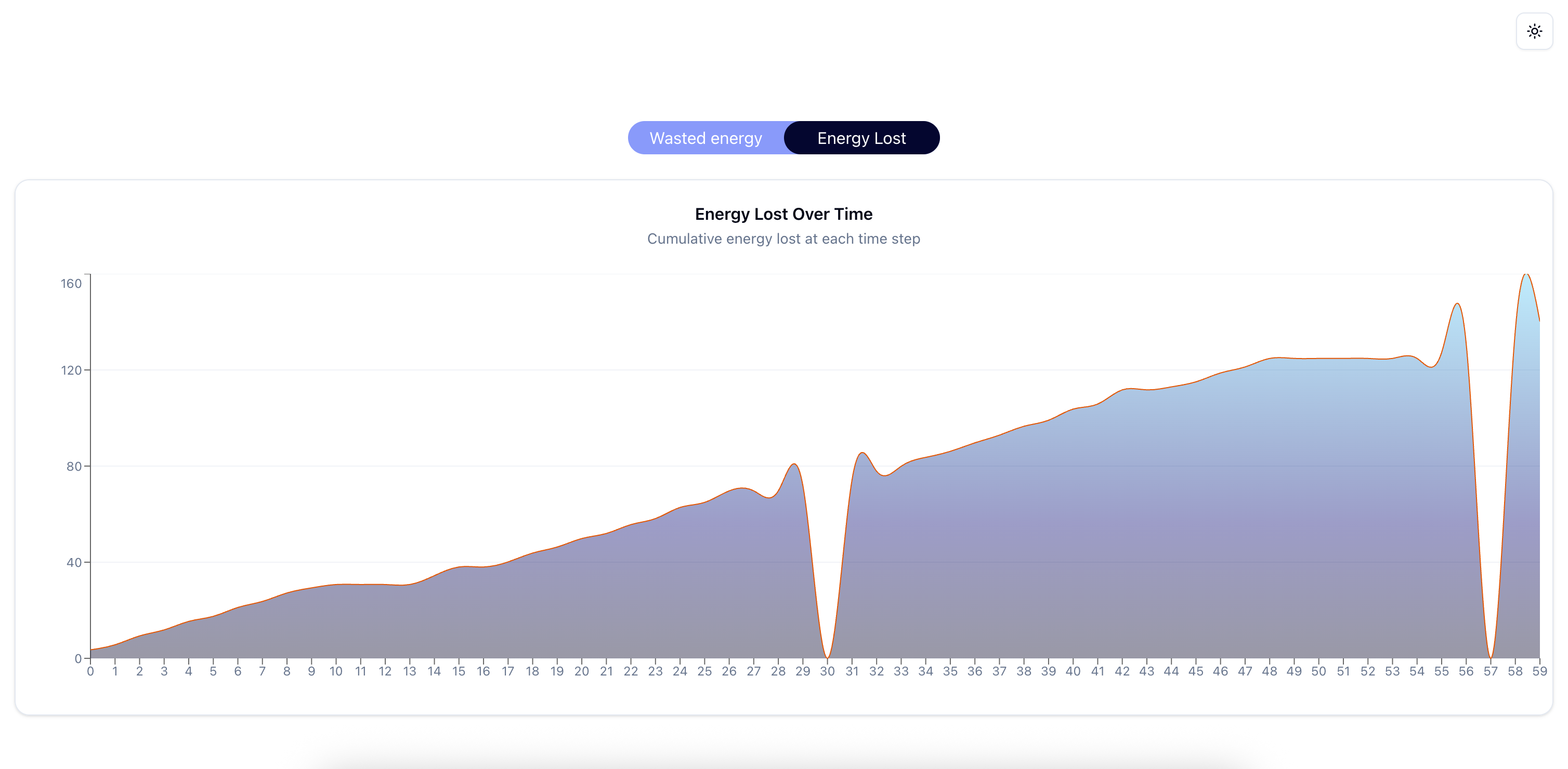Click x-axis label 45

pyautogui.click(x=1195, y=671)
